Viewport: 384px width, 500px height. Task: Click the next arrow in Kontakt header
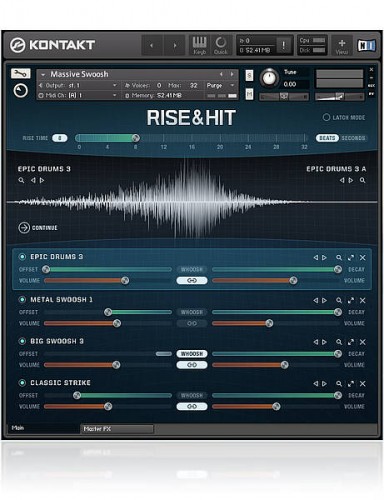[x=174, y=45]
